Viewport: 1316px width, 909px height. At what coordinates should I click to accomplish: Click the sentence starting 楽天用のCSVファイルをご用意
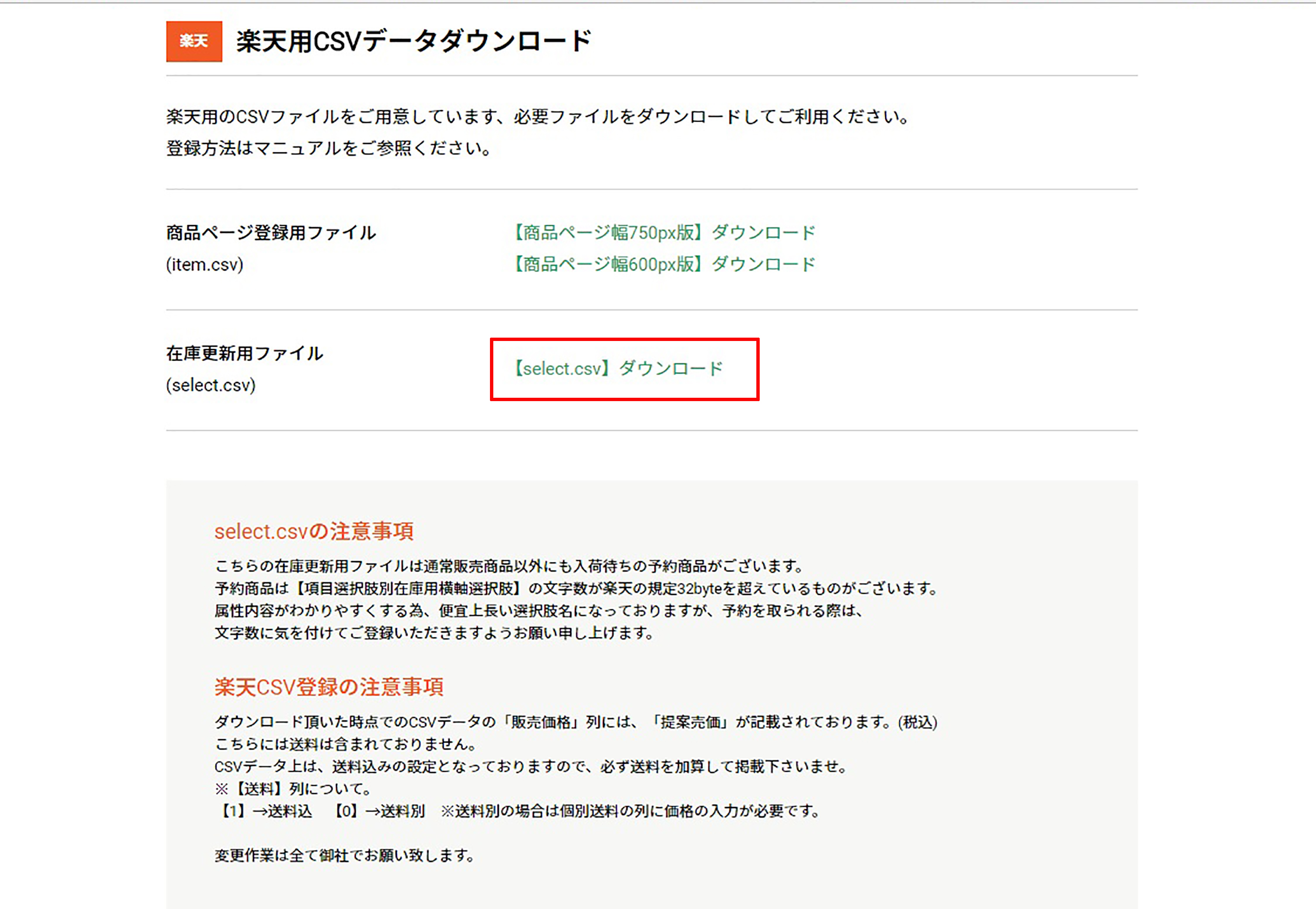tap(538, 117)
